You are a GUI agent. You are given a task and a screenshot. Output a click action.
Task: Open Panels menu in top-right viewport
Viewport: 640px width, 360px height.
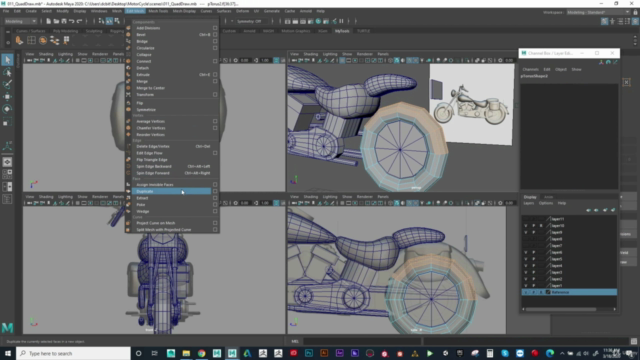pos(383,54)
